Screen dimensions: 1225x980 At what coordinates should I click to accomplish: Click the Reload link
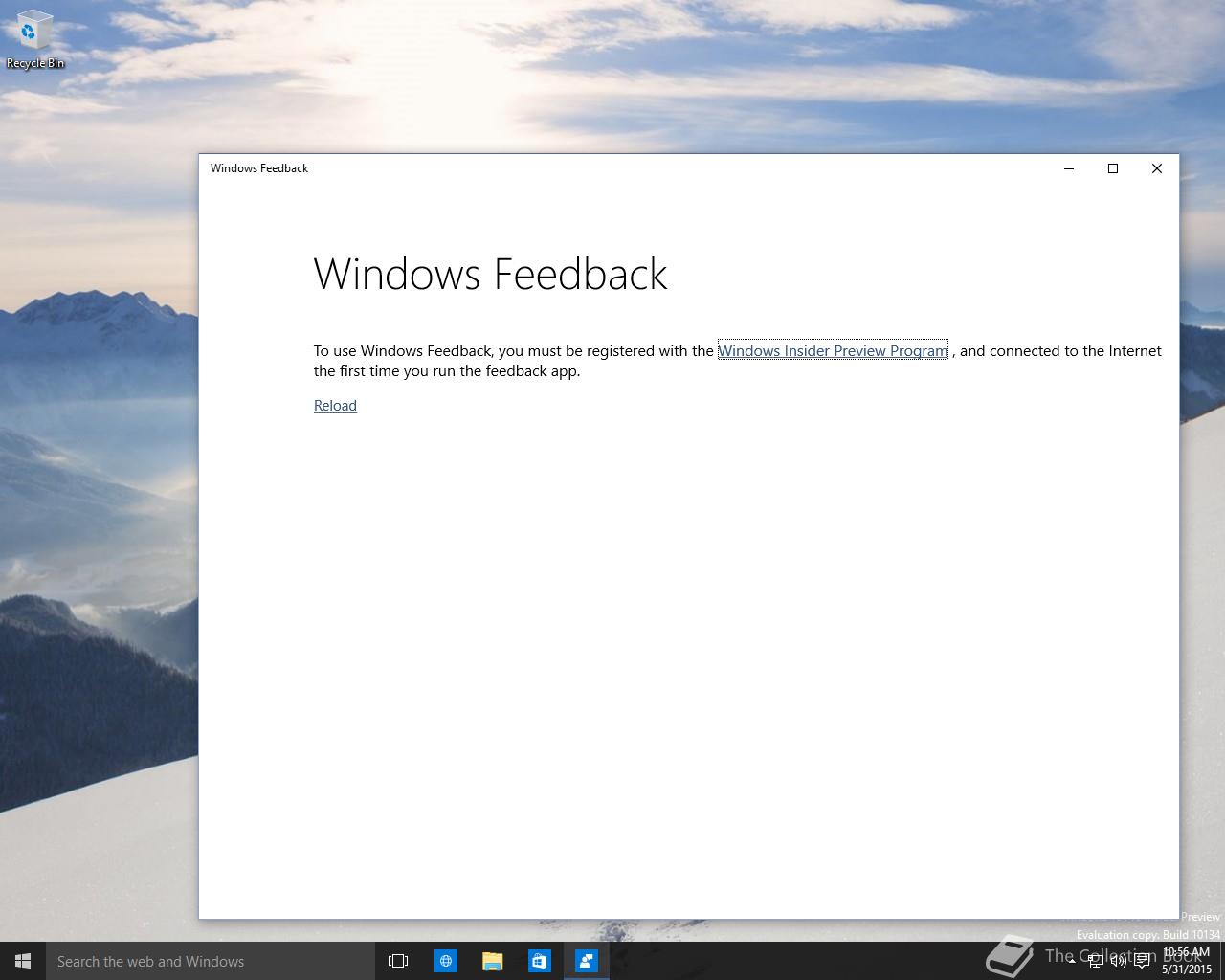point(335,406)
